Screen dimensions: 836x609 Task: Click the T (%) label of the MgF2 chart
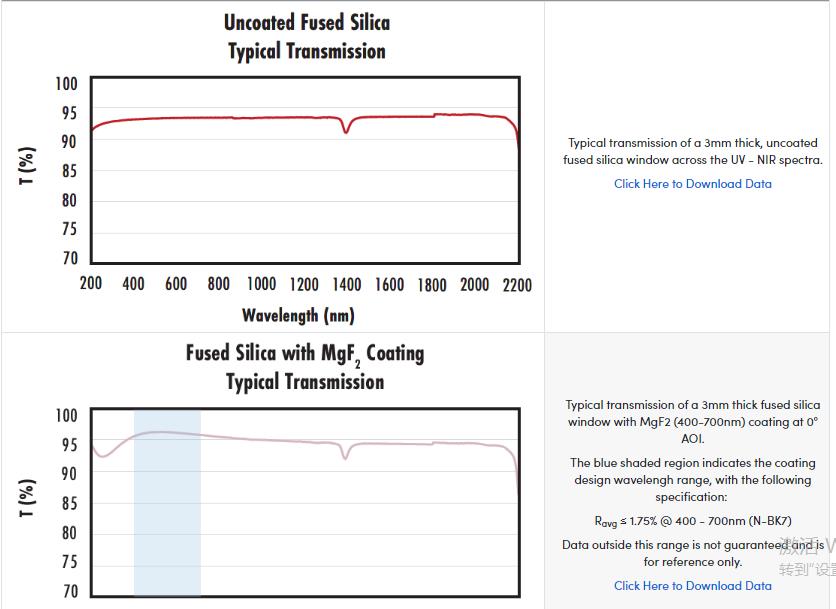click(28, 498)
